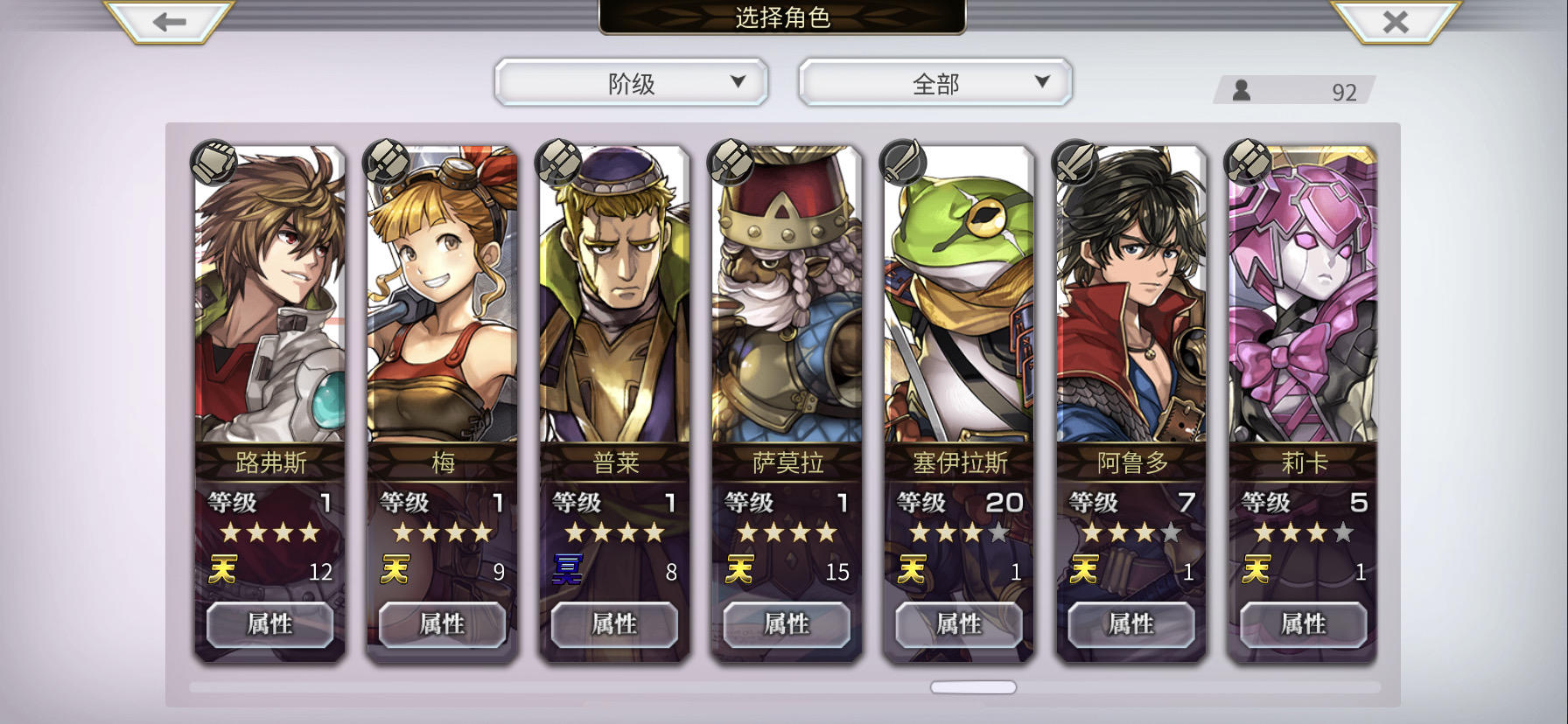View 属性 of 莉卡
Image resolution: width=1568 pixels, height=724 pixels.
(1304, 624)
